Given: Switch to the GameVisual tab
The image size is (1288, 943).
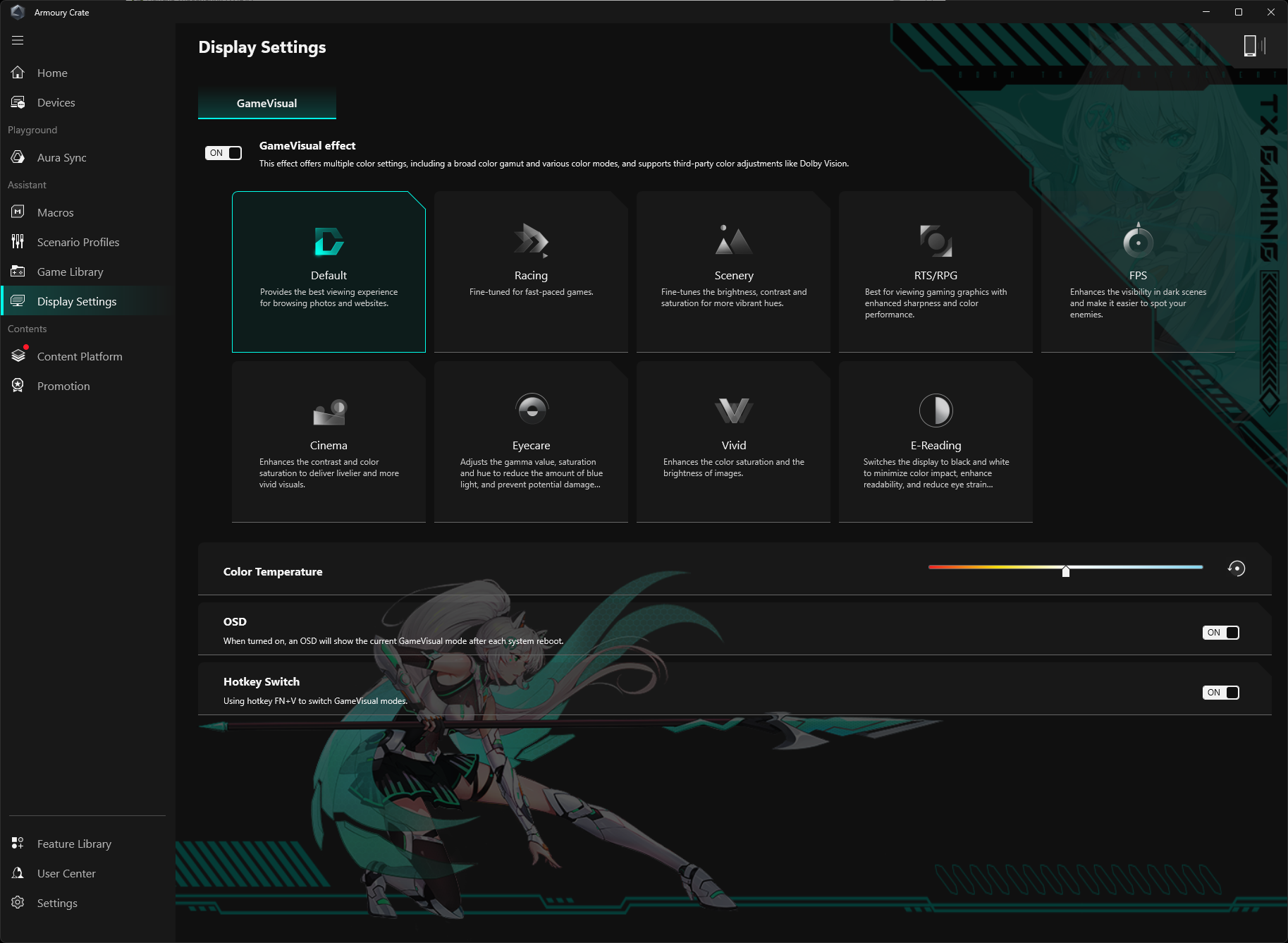Looking at the screenshot, I should [x=267, y=104].
